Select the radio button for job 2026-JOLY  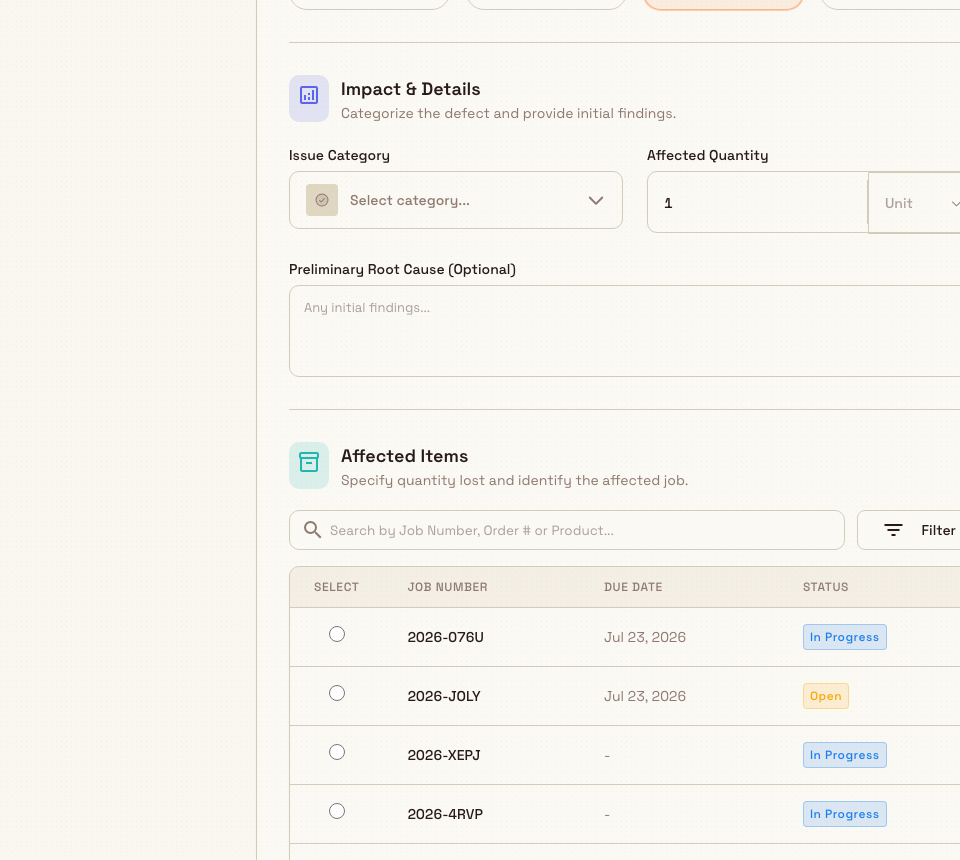pyautogui.click(x=337, y=693)
